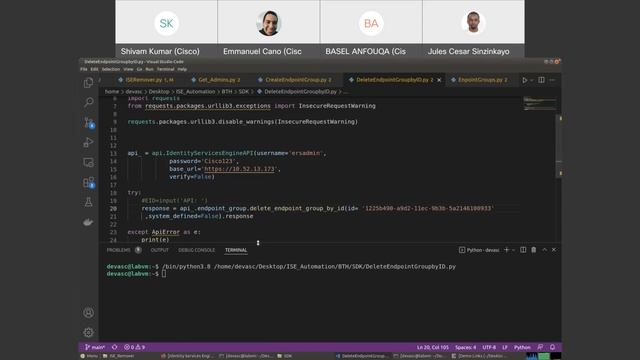
Task: Change indentation via 'Spaces: 4'
Action: [465, 347]
